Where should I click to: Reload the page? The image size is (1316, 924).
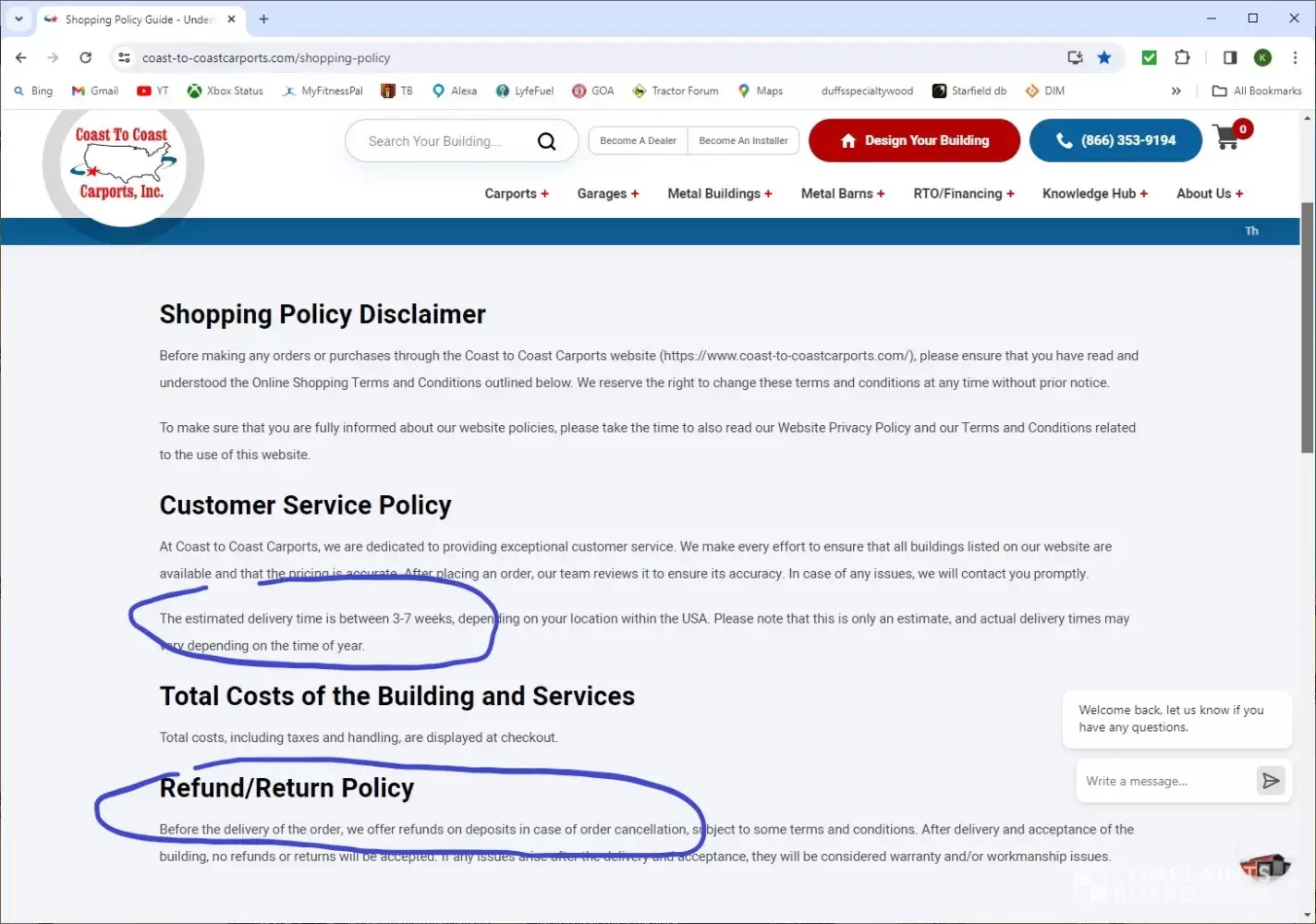pyautogui.click(x=85, y=57)
